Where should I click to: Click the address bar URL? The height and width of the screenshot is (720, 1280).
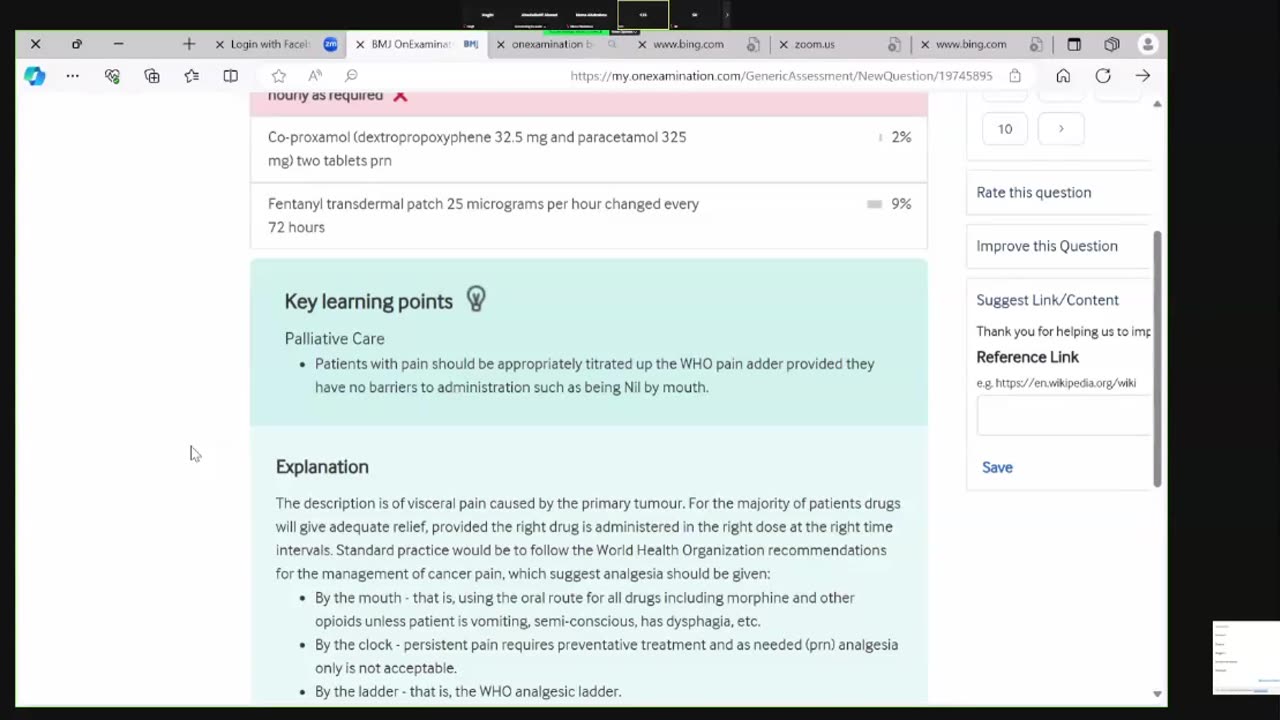tap(781, 76)
